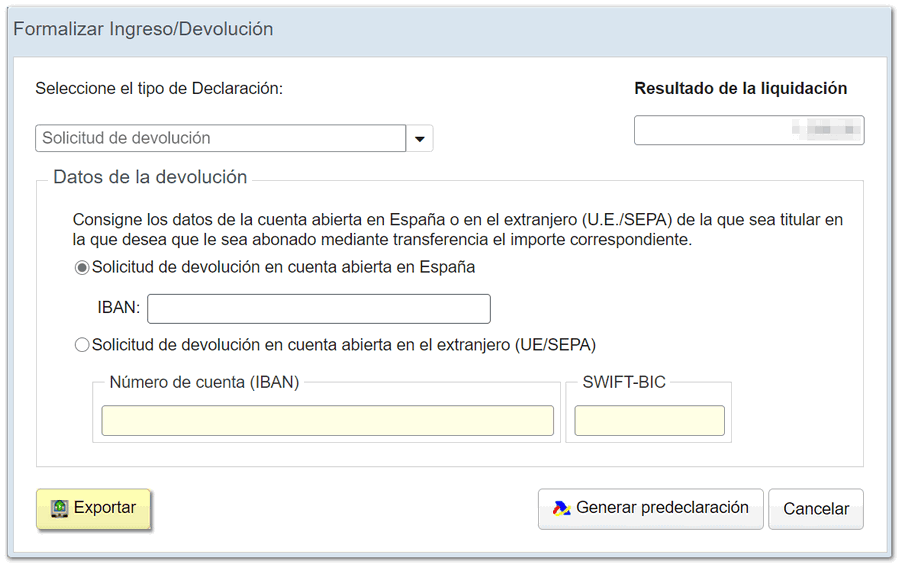
Task: Click the SWIFT-BIC input box
Action: tap(649, 421)
